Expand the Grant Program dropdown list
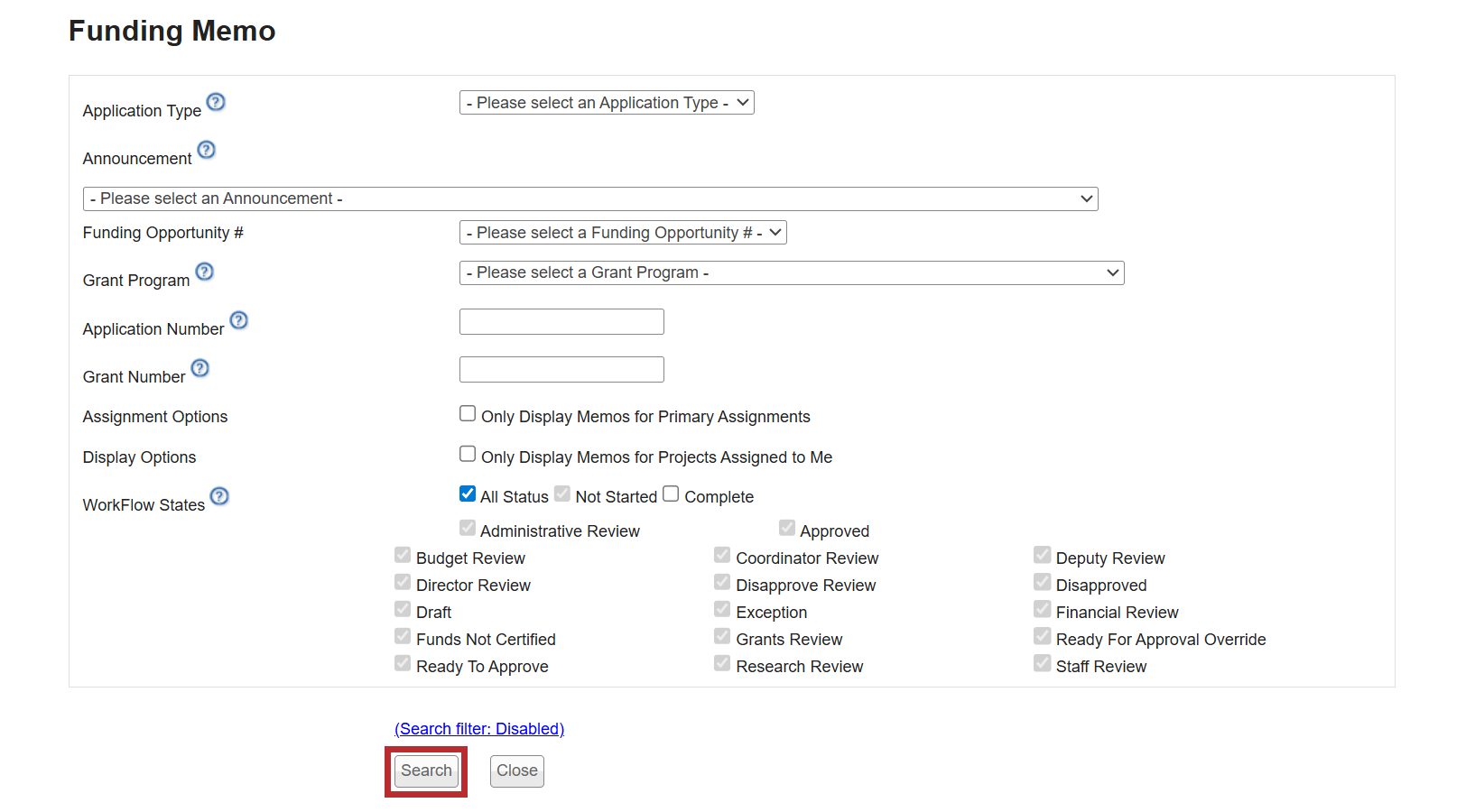This screenshot has width=1475, height=812. tap(791, 272)
